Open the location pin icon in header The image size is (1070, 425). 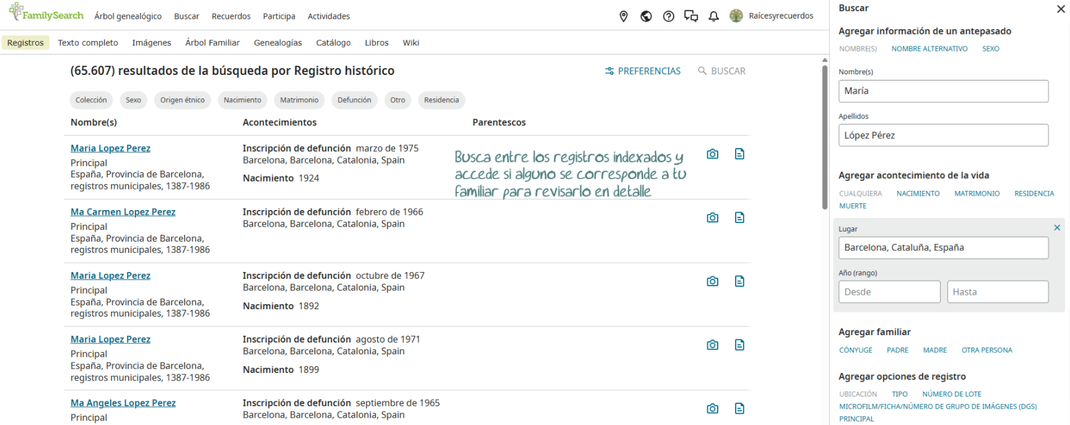point(623,16)
